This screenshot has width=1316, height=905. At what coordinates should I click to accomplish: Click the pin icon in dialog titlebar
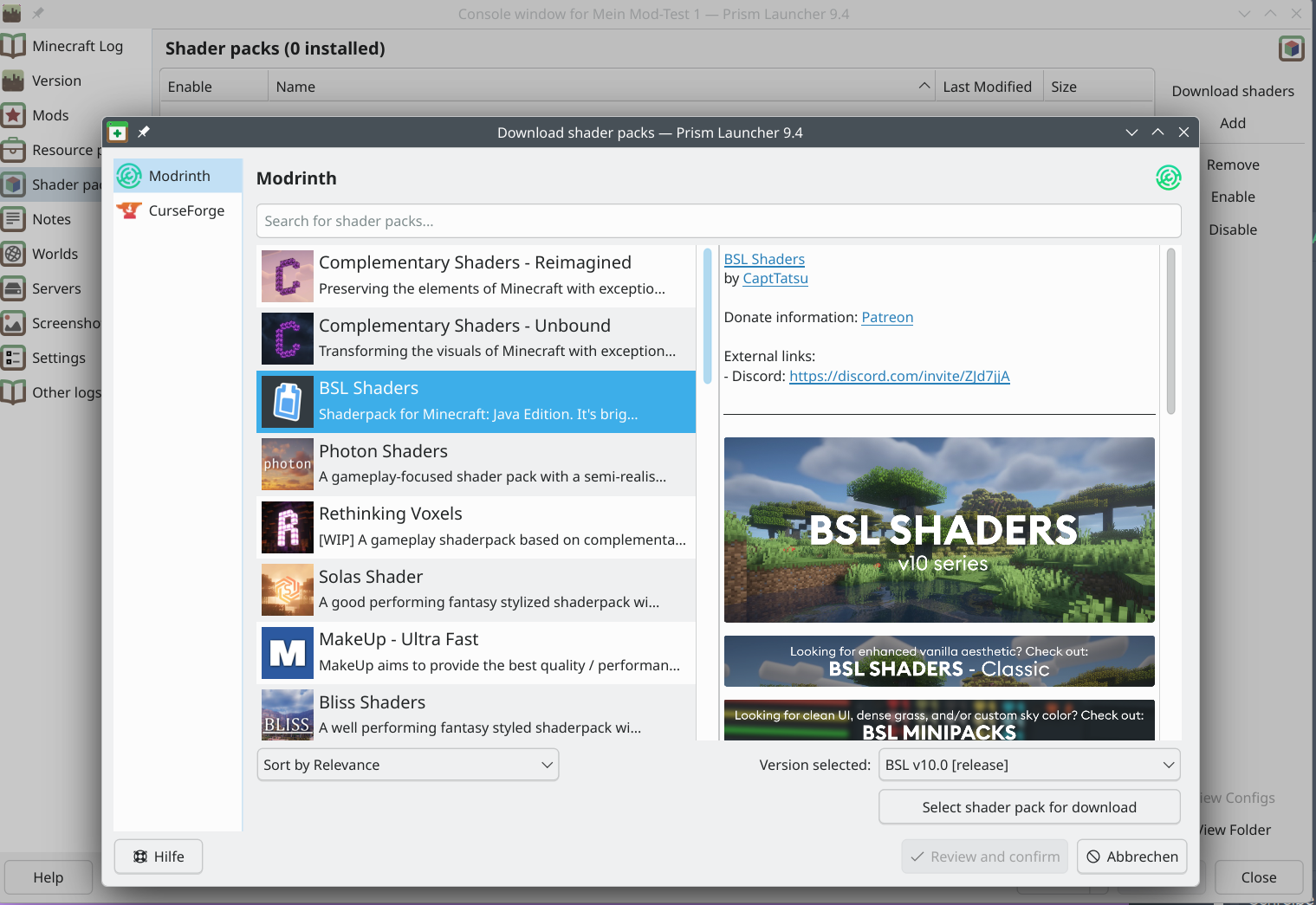(144, 133)
